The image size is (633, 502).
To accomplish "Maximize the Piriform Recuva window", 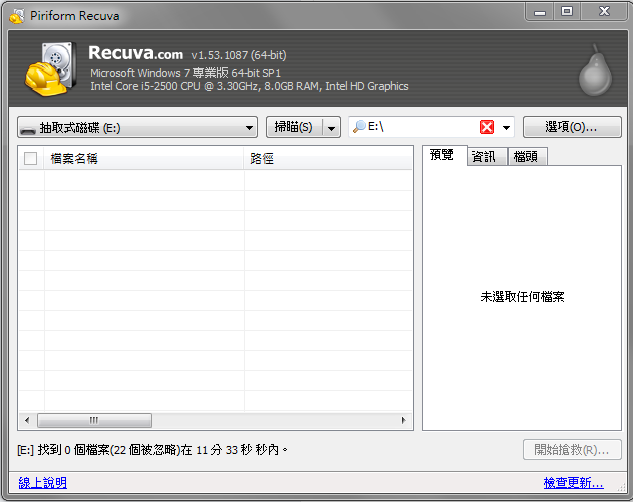I will (567, 12).
